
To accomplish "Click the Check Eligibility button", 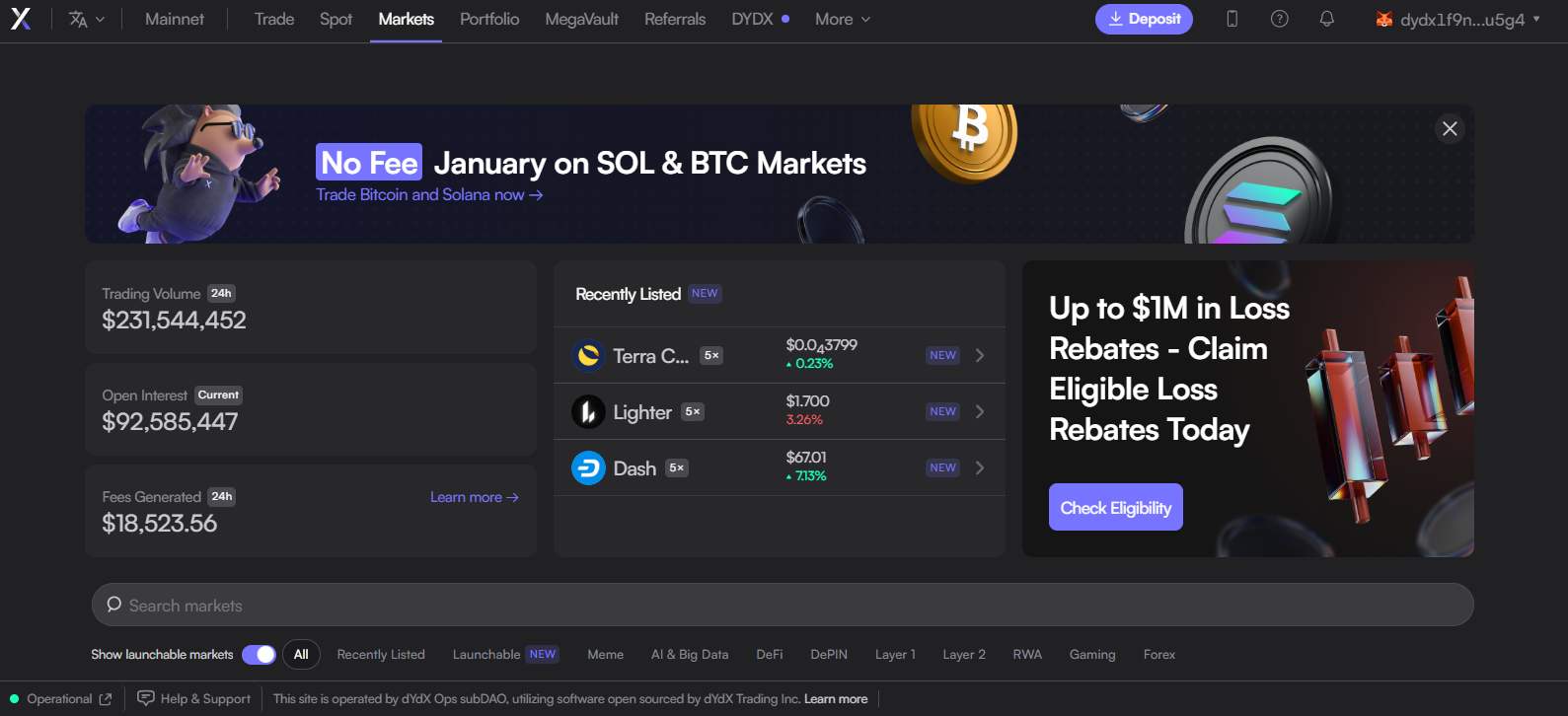I will [1115, 507].
